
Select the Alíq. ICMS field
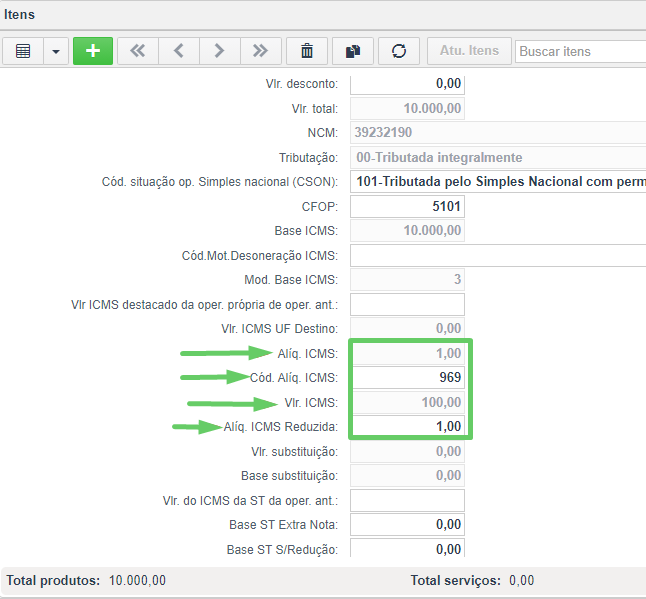pyautogui.click(x=408, y=353)
